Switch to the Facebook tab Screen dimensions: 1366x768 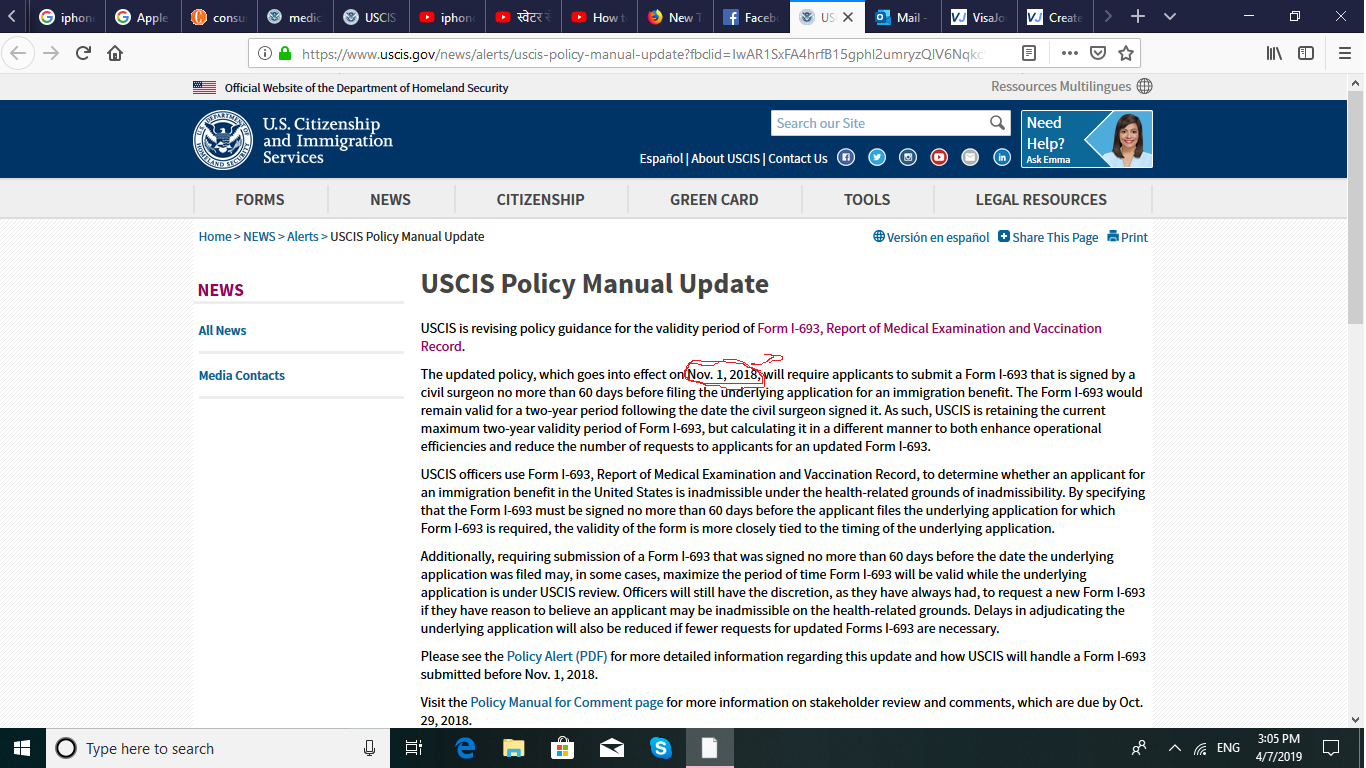click(751, 17)
